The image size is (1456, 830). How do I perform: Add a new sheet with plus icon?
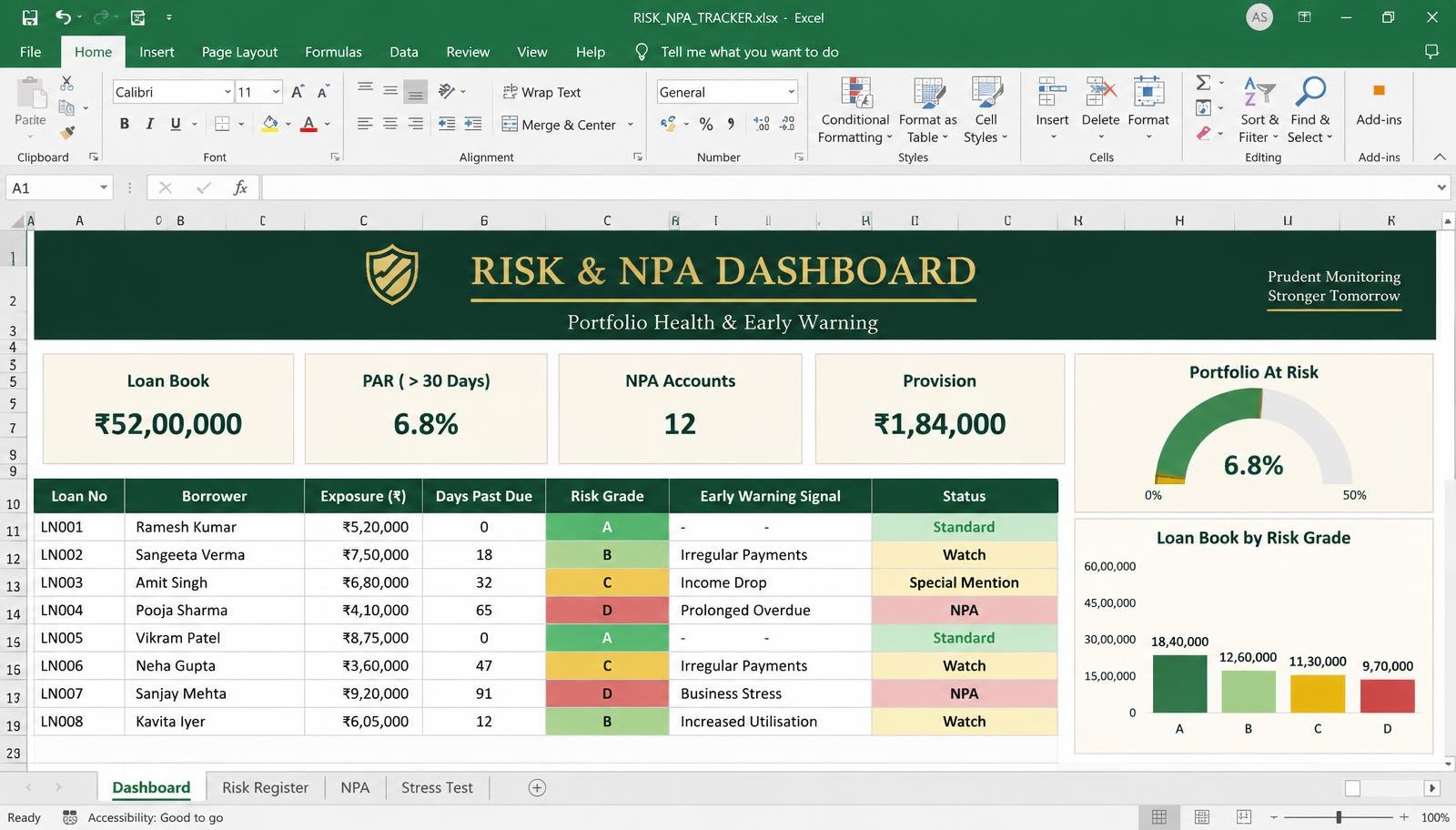[x=537, y=788]
